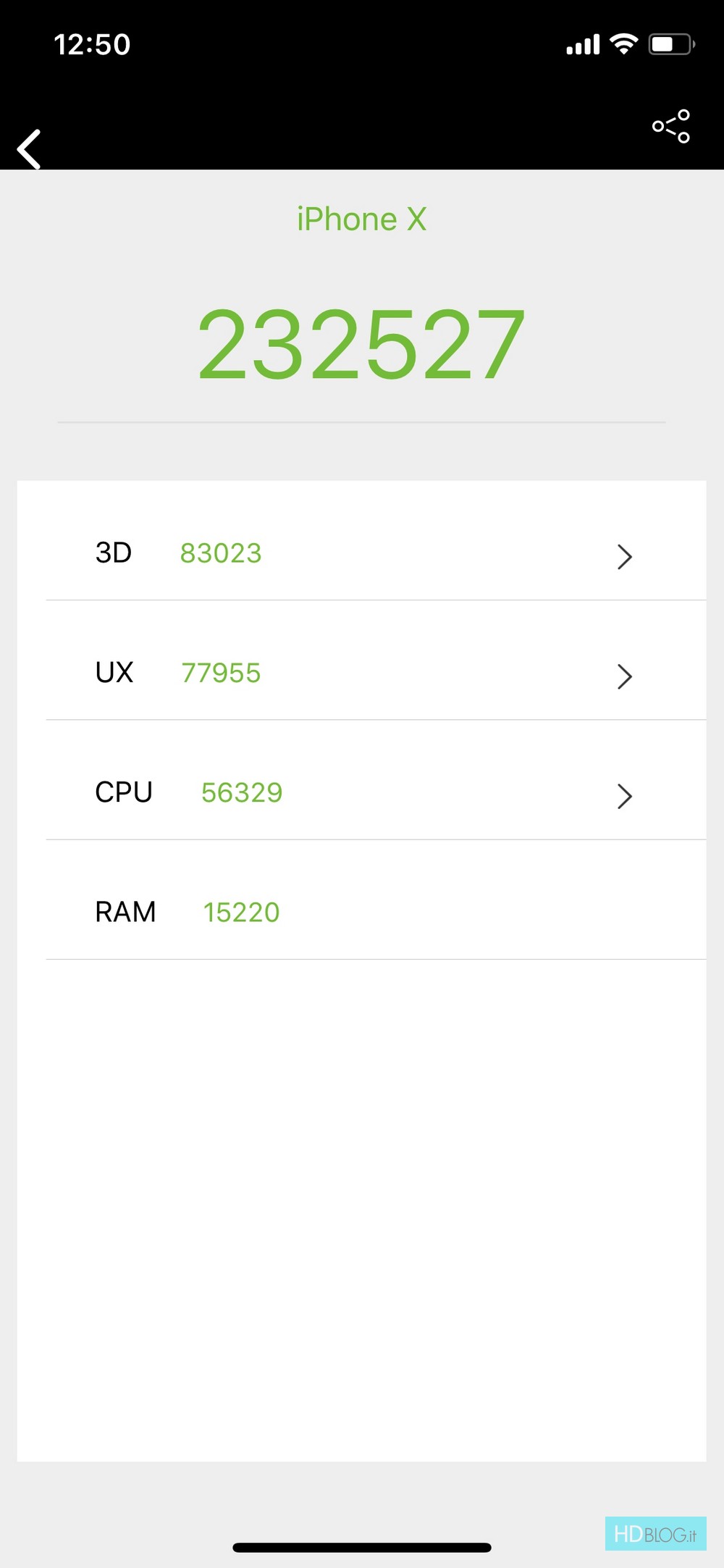Tap the home indicator bar
Image resolution: width=724 pixels, height=1568 pixels.
pyautogui.click(x=362, y=1548)
